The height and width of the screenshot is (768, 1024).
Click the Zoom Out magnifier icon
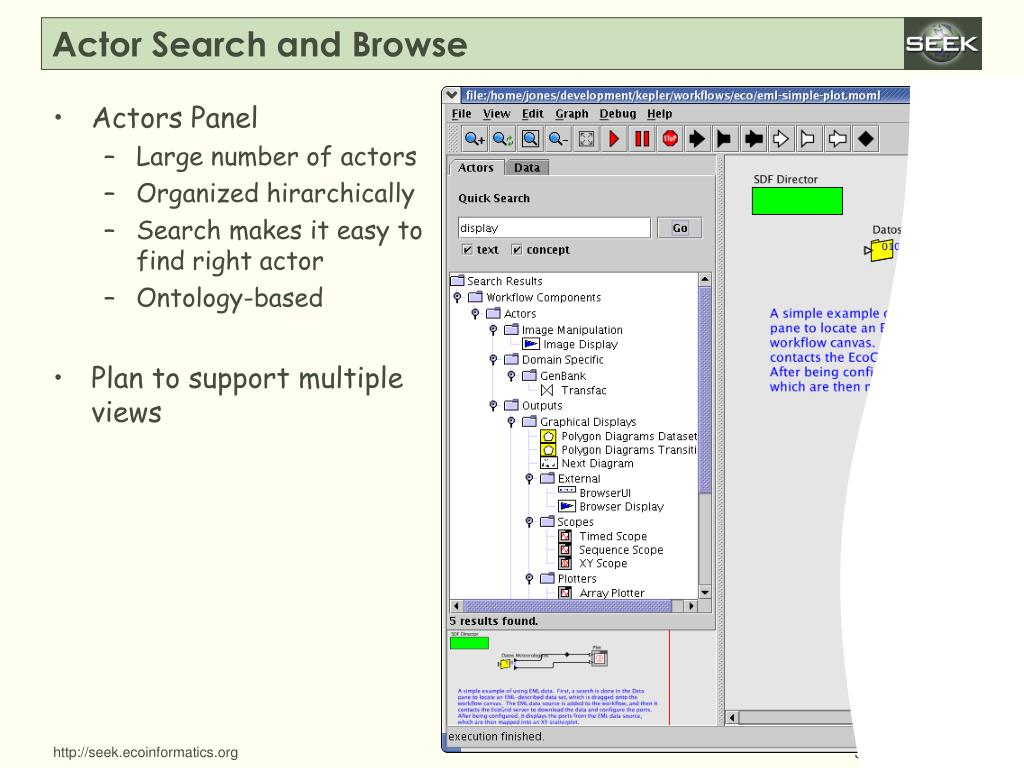[558, 138]
